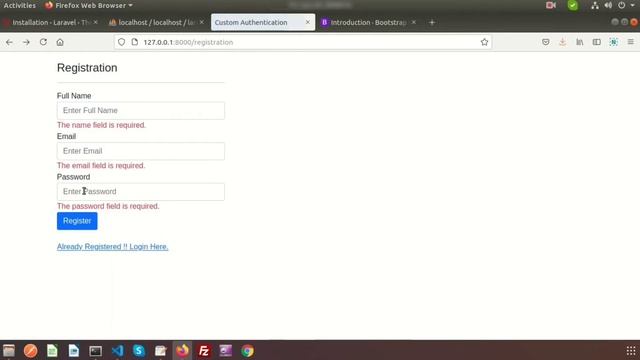Close the localhost phpMyAdmin tab
This screenshot has height=360, width=640.
click(x=202, y=22)
